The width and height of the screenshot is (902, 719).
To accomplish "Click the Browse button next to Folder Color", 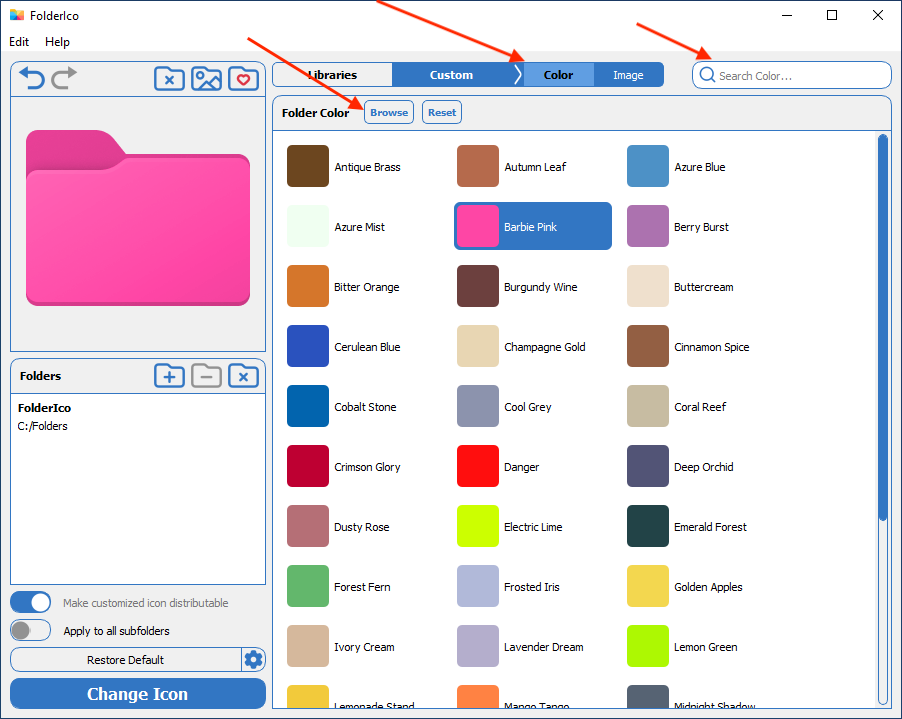I will tap(389, 112).
